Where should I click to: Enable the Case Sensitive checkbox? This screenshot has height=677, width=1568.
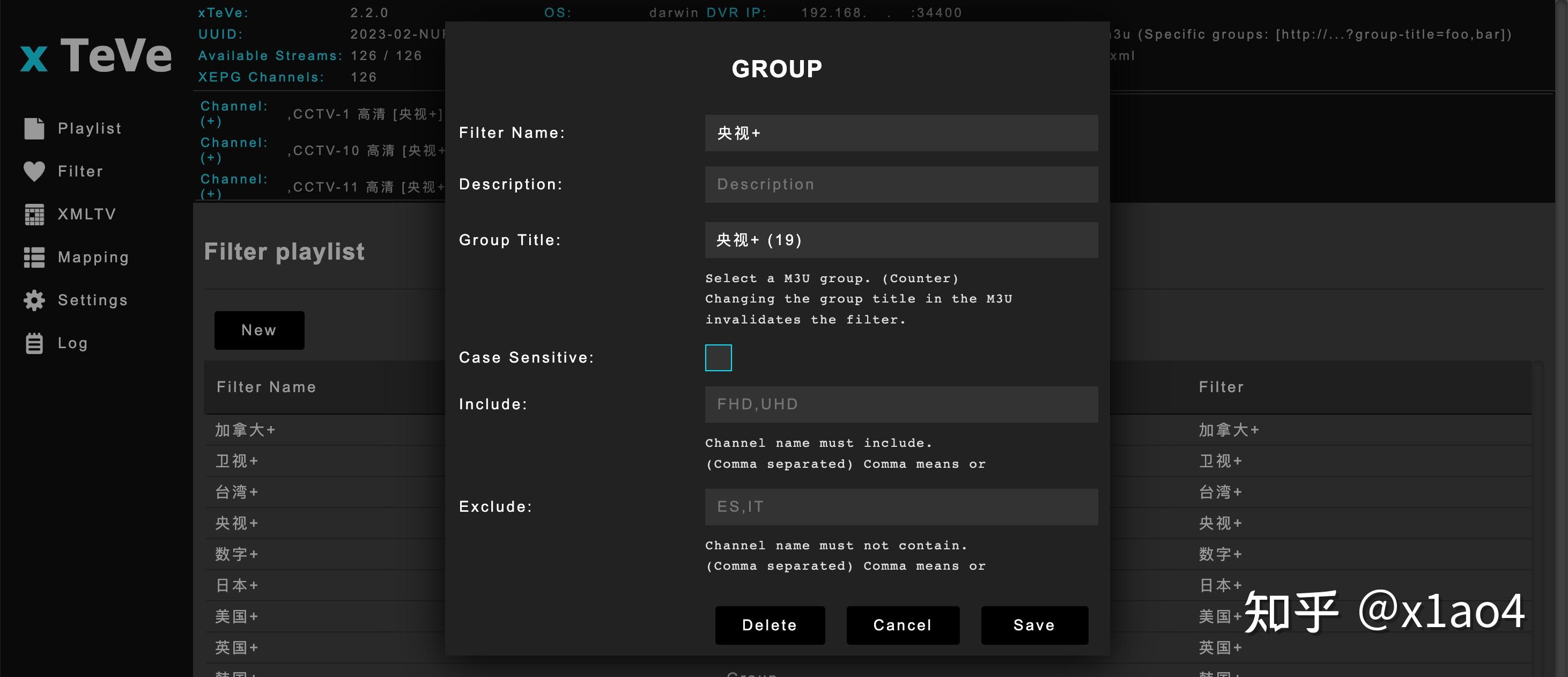pos(718,357)
